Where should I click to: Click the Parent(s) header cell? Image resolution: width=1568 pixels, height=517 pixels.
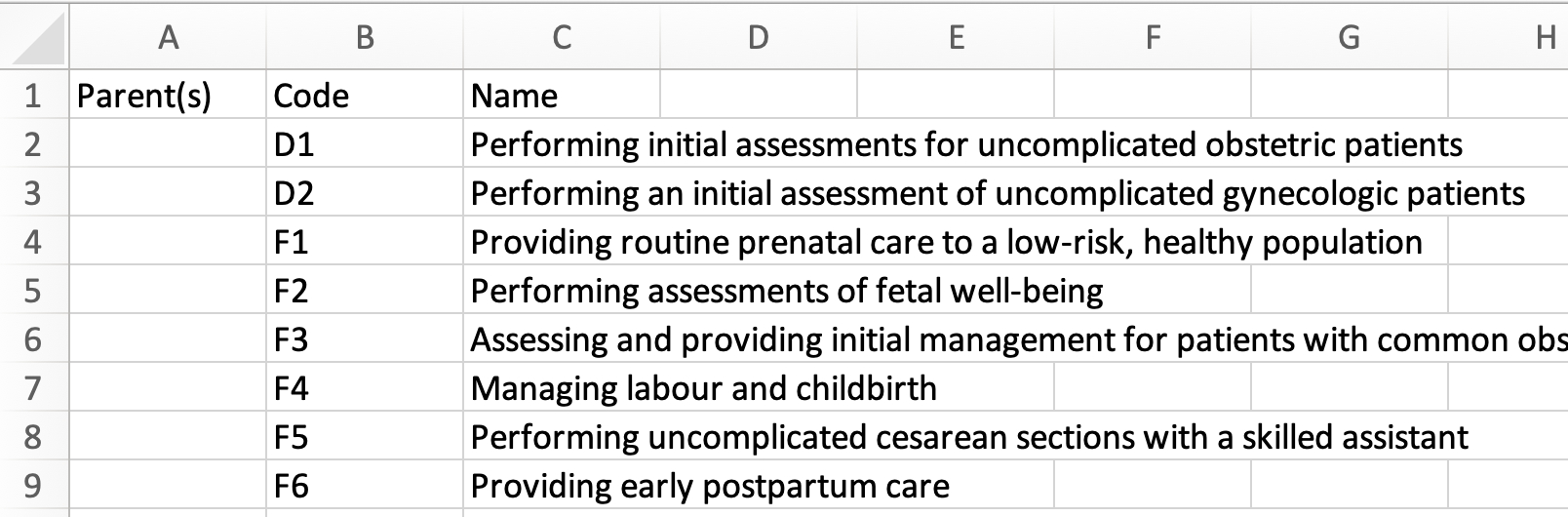[168, 96]
